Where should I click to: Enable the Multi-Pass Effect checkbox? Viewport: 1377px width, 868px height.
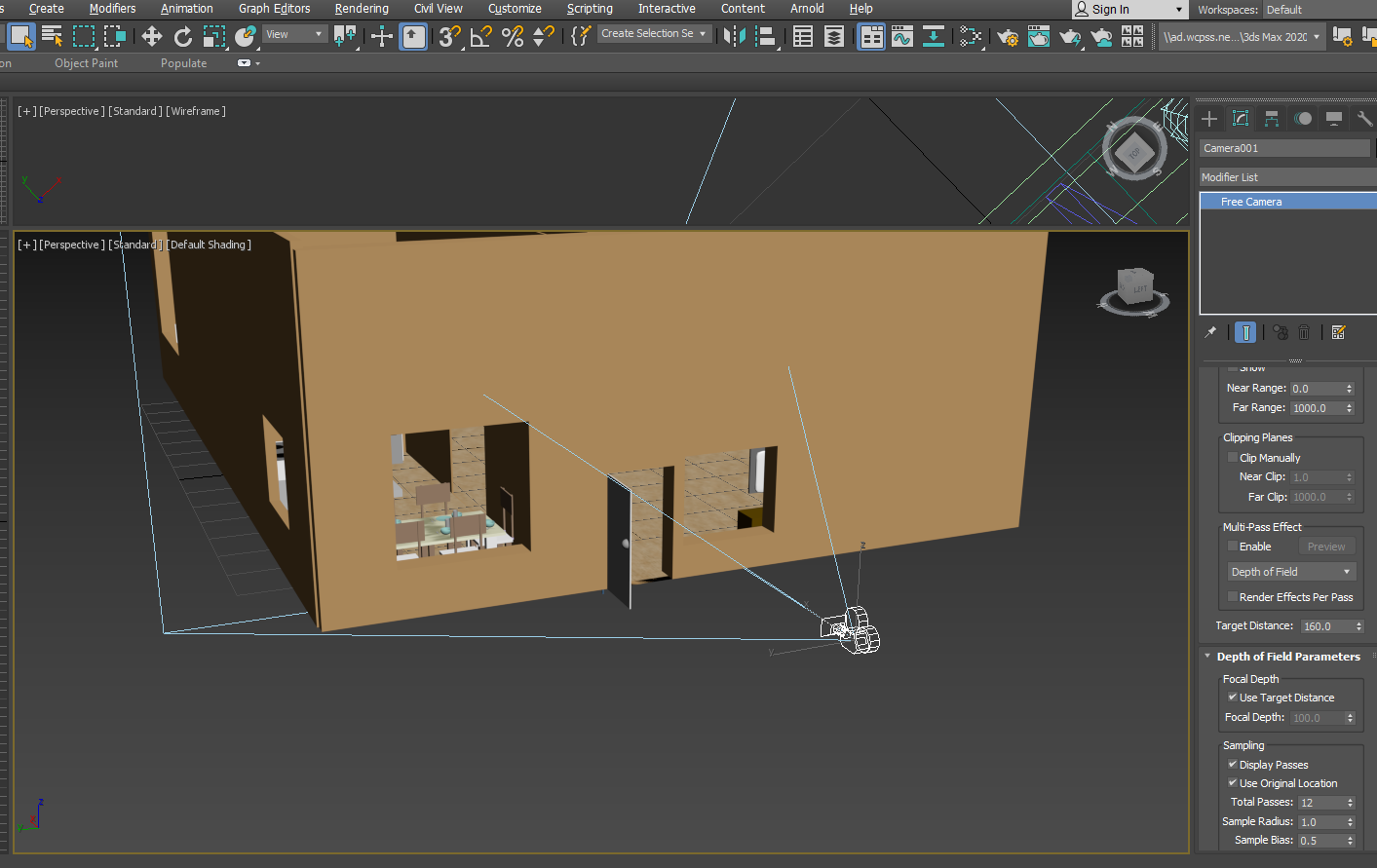tap(1233, 546)
